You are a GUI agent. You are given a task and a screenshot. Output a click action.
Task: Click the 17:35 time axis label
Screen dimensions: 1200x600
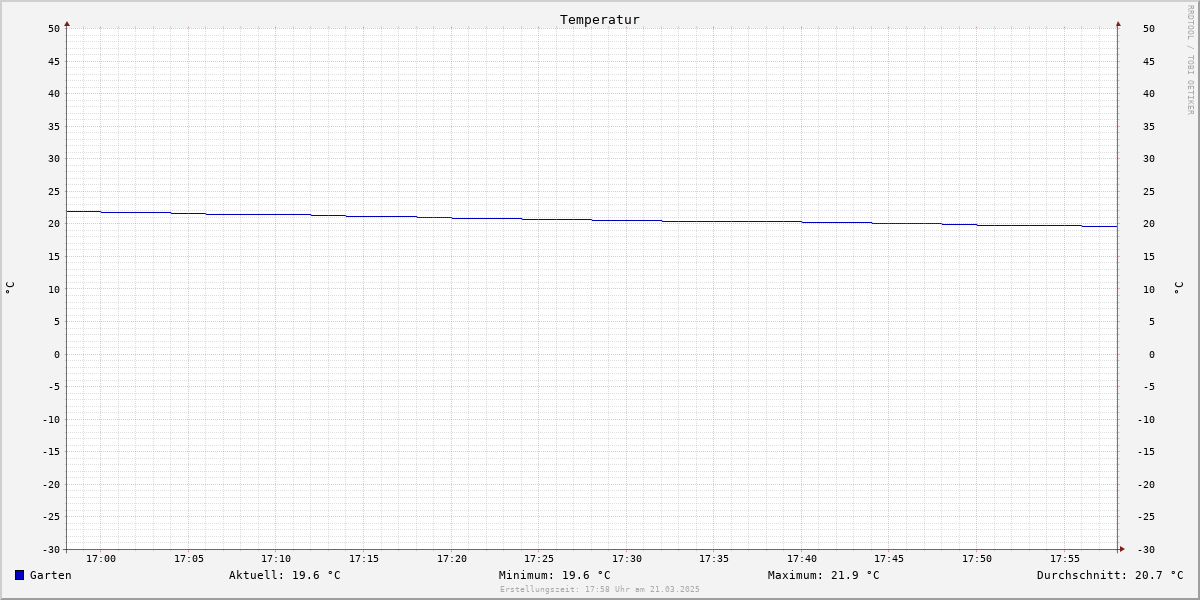(714, 558)
